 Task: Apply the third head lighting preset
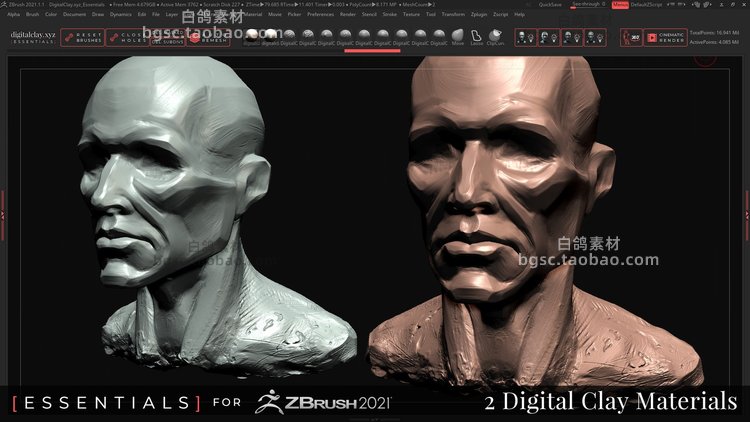pos(572,38)
